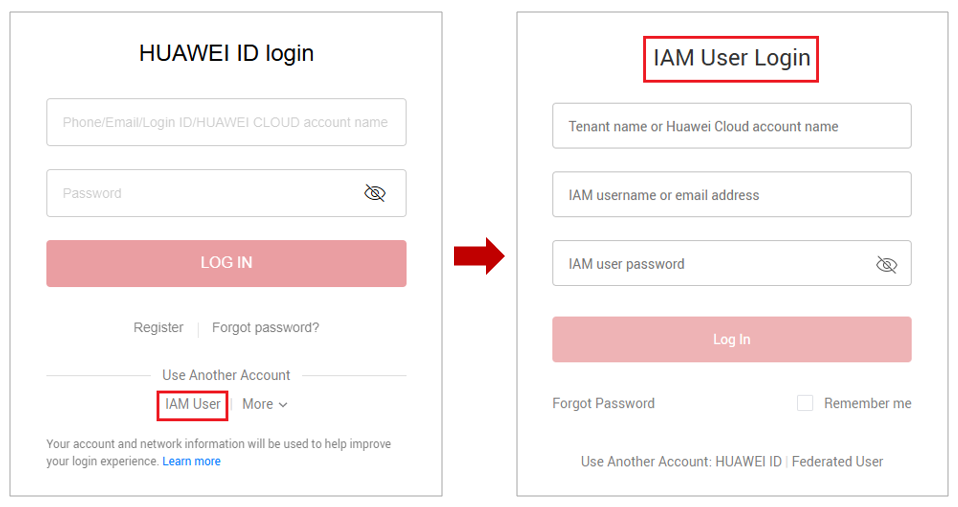Viewport: 958px width, 507px height.
Task: Expand the More accounts dropdown
Action: pyautogui.click(x=265, y=404)
